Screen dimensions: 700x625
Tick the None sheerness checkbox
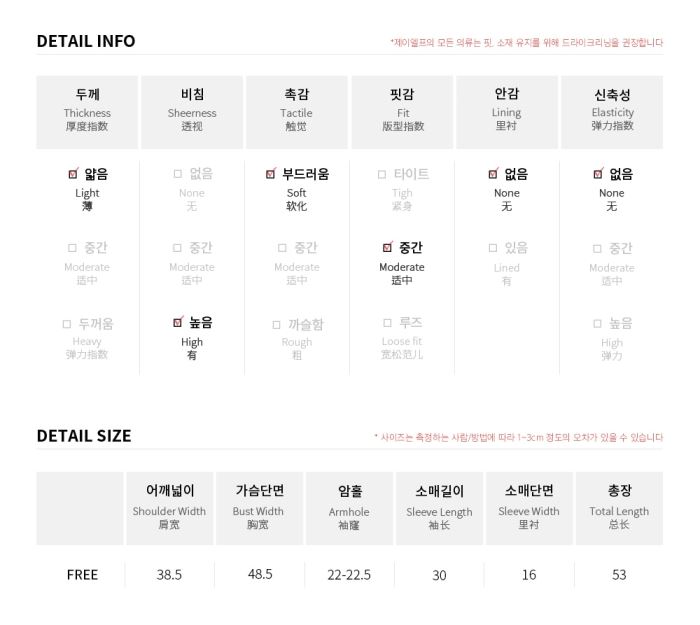tap(178, 174)
